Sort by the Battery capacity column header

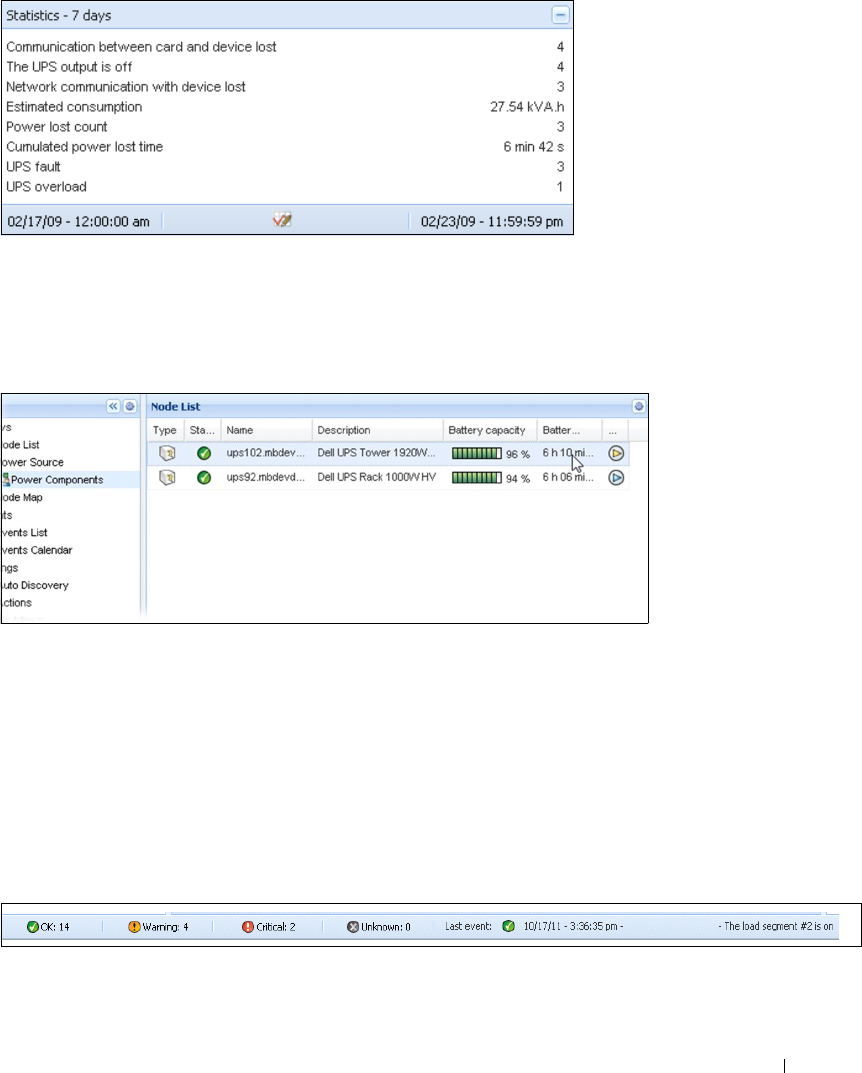tap(490, 430)
